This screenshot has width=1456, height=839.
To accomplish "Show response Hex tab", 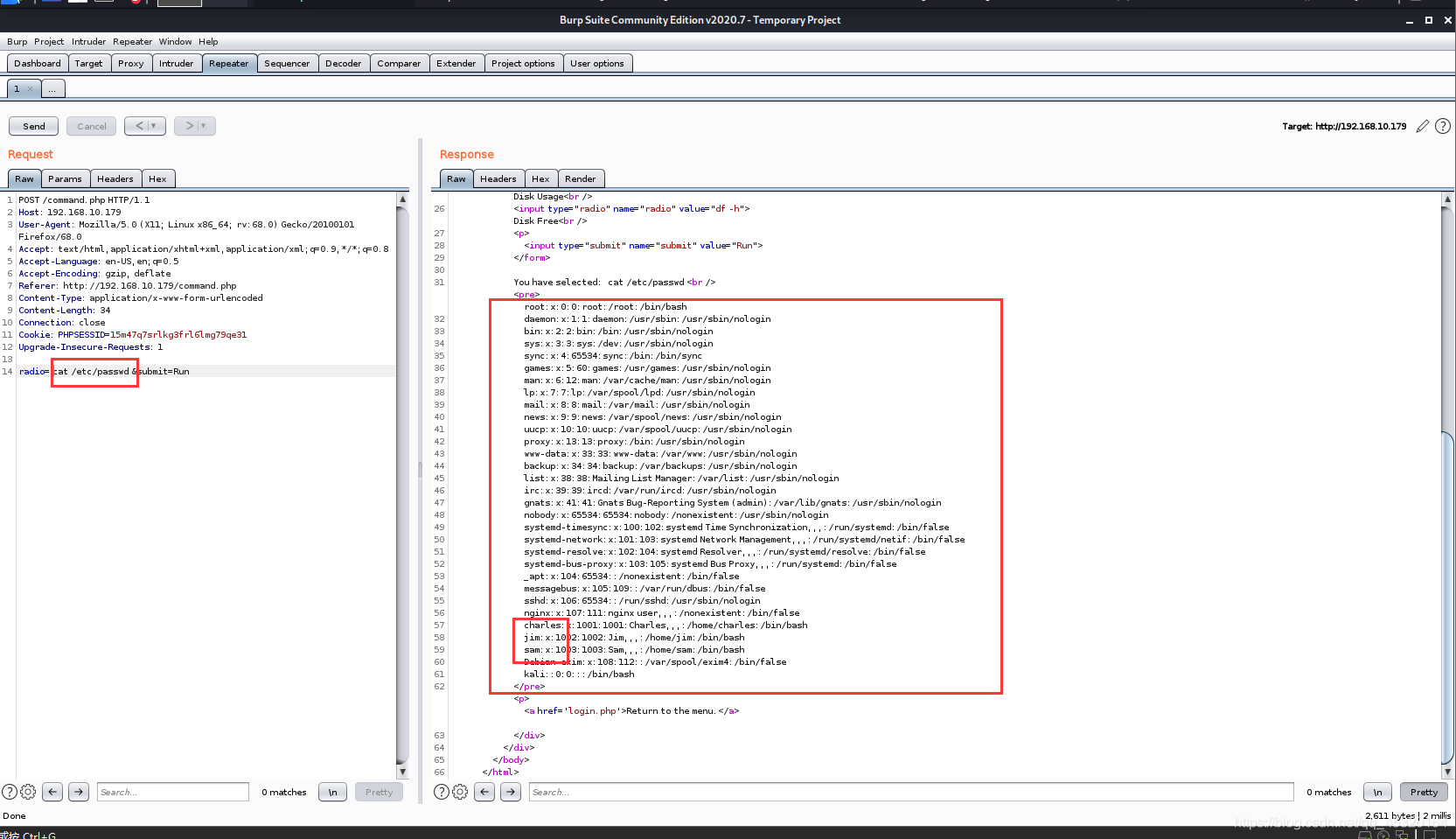I will (x=540, y=178).
